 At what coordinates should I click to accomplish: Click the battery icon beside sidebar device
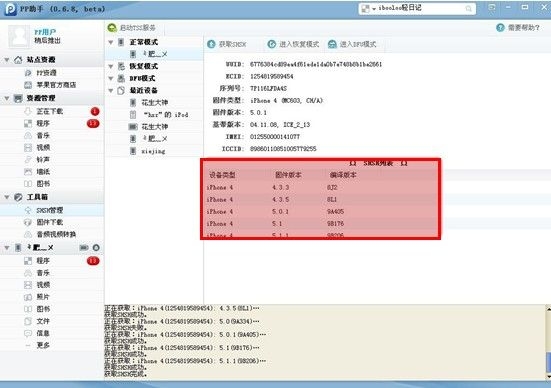coord(84,248)
